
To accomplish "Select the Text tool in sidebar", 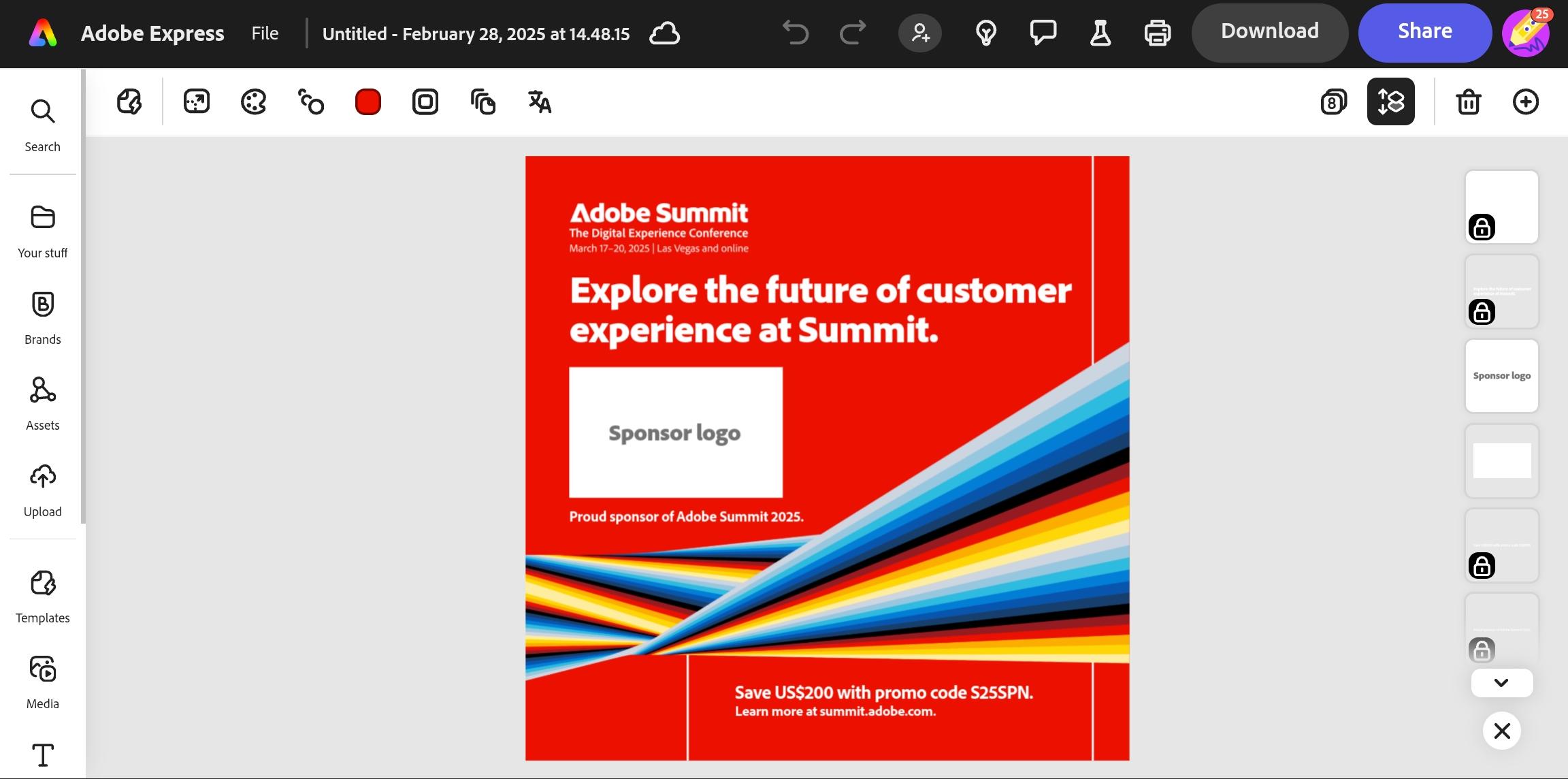I will pos(42,755).
